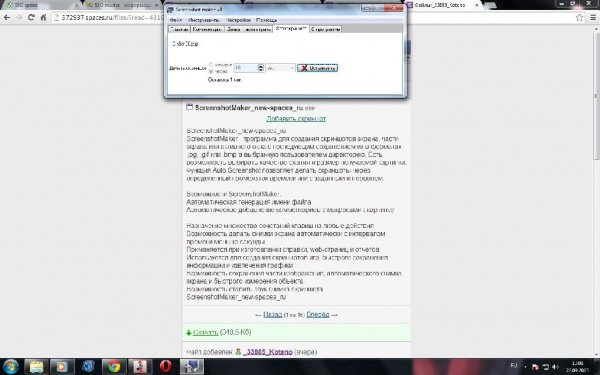Open the Настройки menu
This screenshot has height=375, width=600.
(x=238, y=20)
